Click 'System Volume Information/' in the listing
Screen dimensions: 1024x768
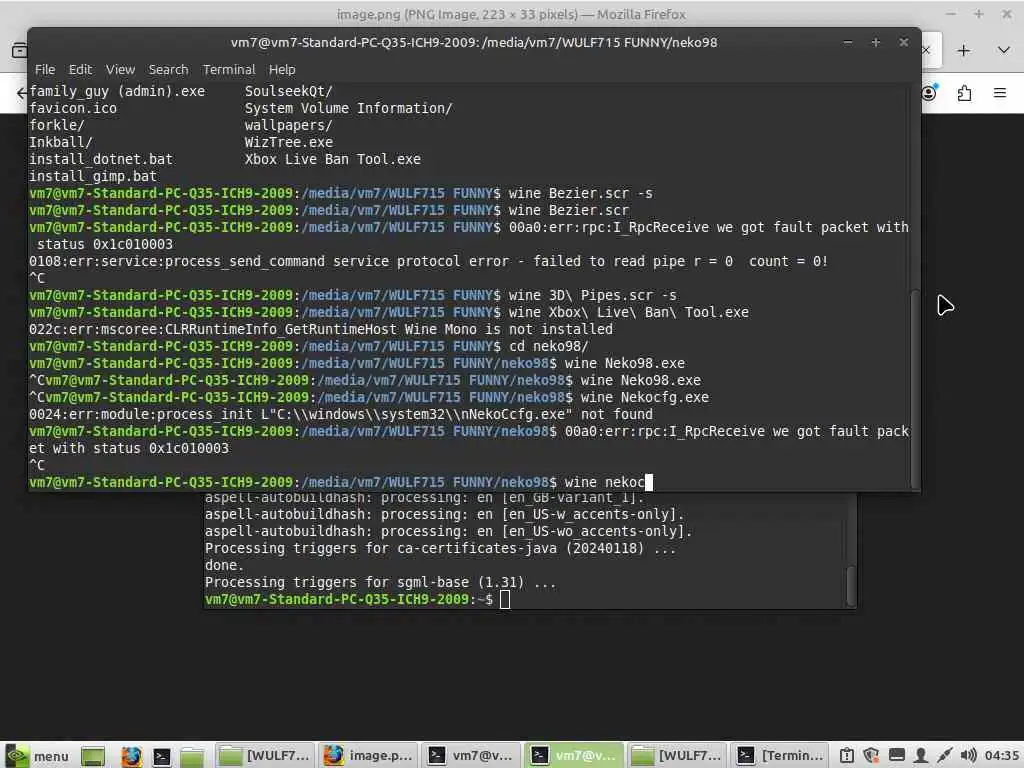[348, 108]
